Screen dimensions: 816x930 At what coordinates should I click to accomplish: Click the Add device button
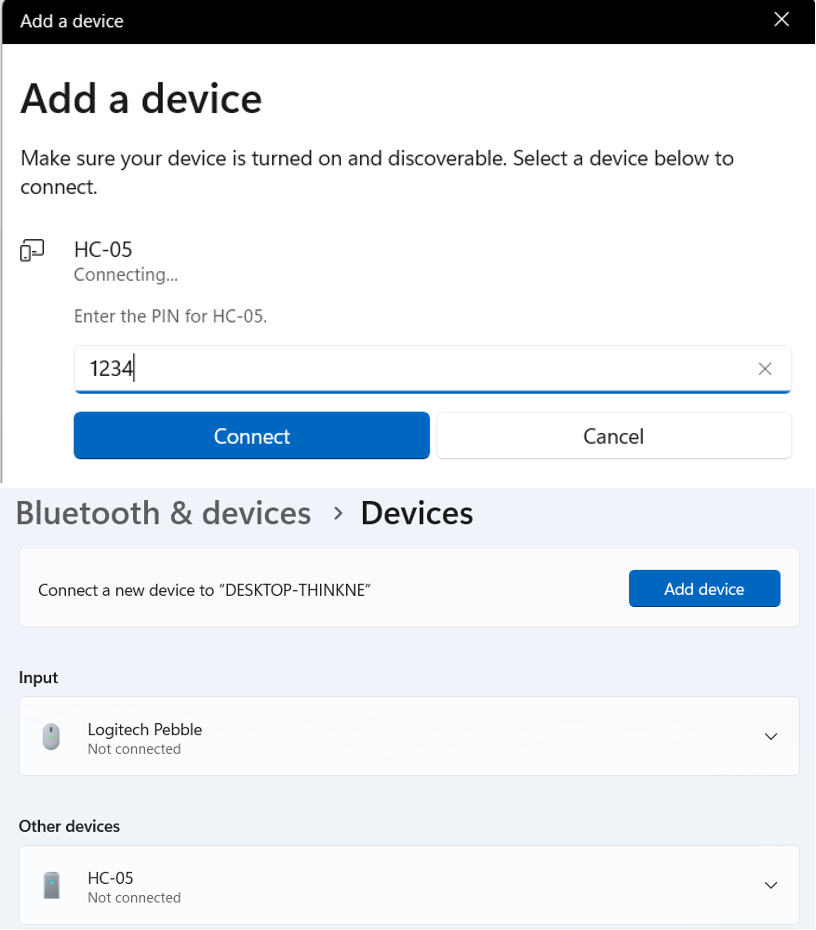click(x=704, y=589)
